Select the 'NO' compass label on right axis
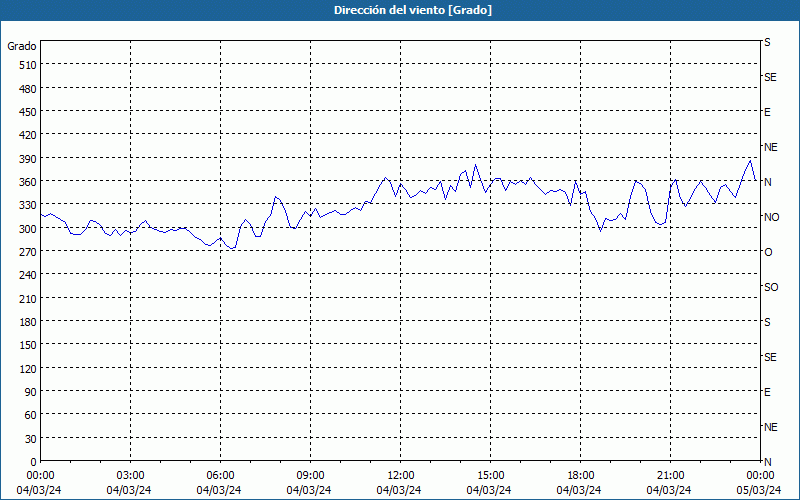800x500 pixels. [771, 217]
